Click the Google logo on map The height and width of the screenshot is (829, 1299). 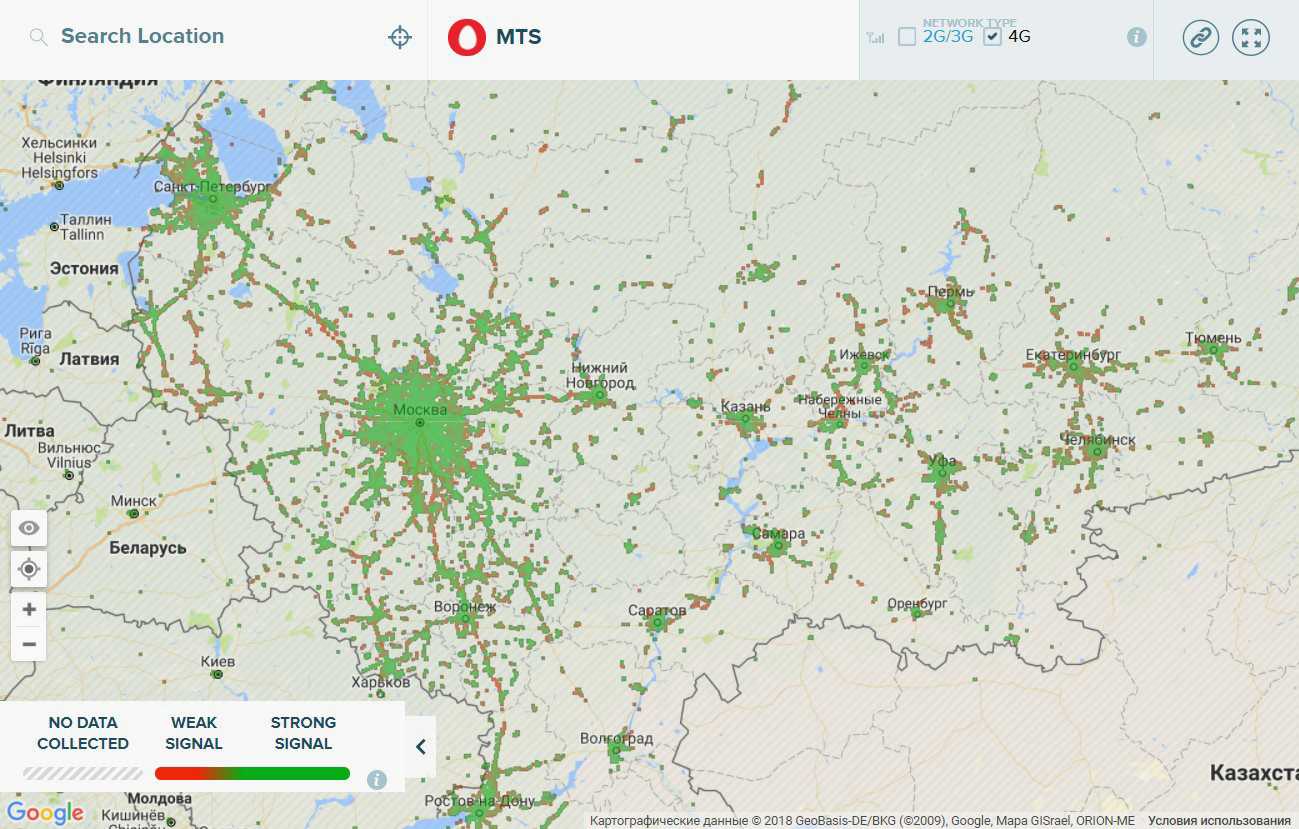tap(45, 813)
